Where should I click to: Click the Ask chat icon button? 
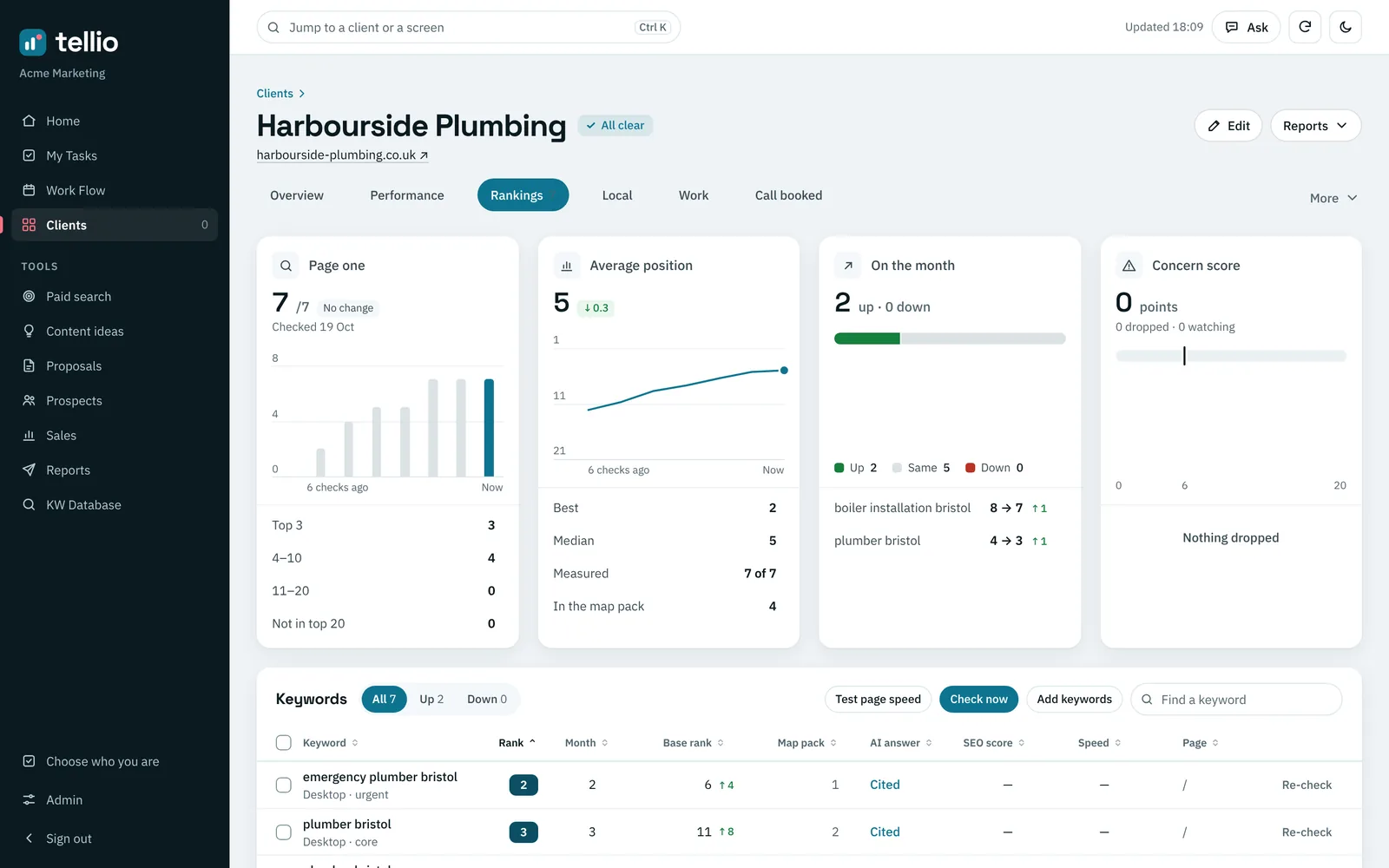tap(1246, 27)
